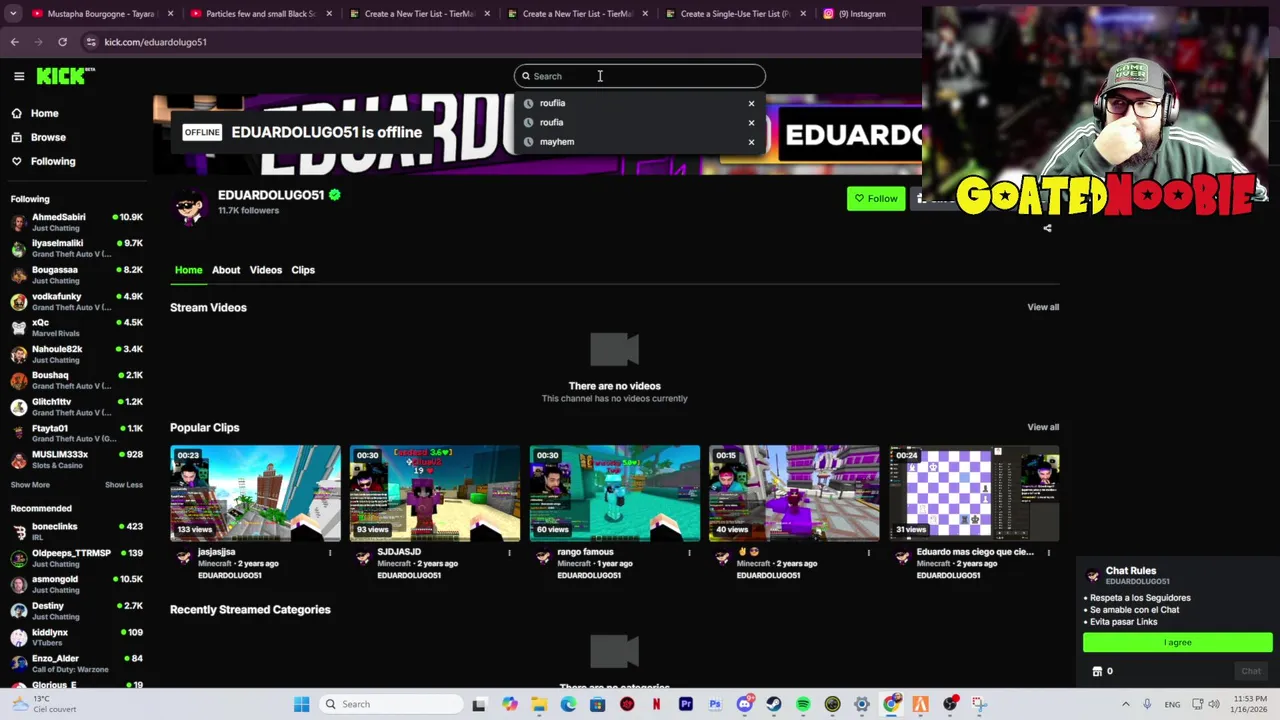Click the share icon under banner
Screen dimensions: 1280x720
[1047, 228]
